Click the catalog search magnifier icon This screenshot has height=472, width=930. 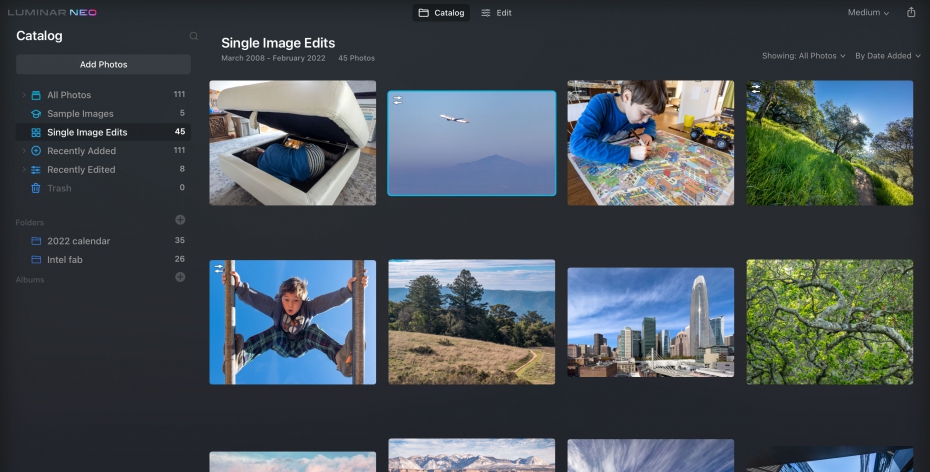(193, 36)
